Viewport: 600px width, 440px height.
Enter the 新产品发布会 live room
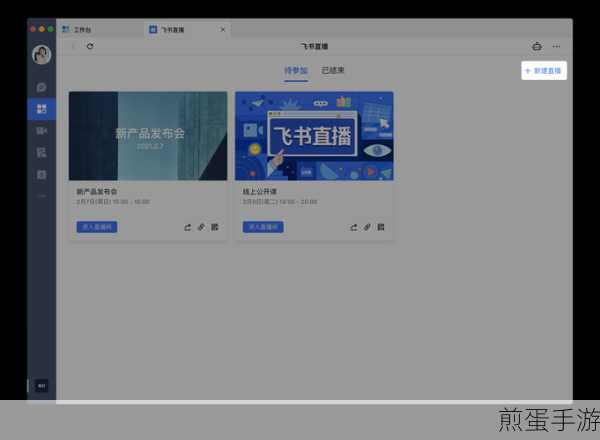tap(97, 227)
